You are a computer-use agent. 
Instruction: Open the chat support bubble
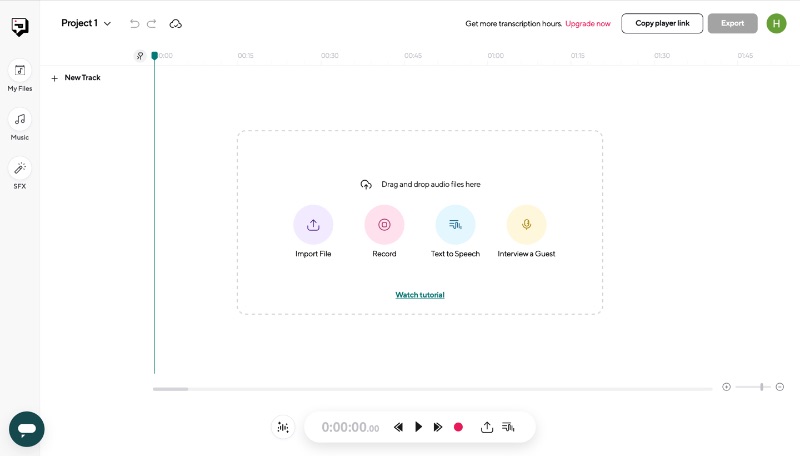(x=27, y=429)
